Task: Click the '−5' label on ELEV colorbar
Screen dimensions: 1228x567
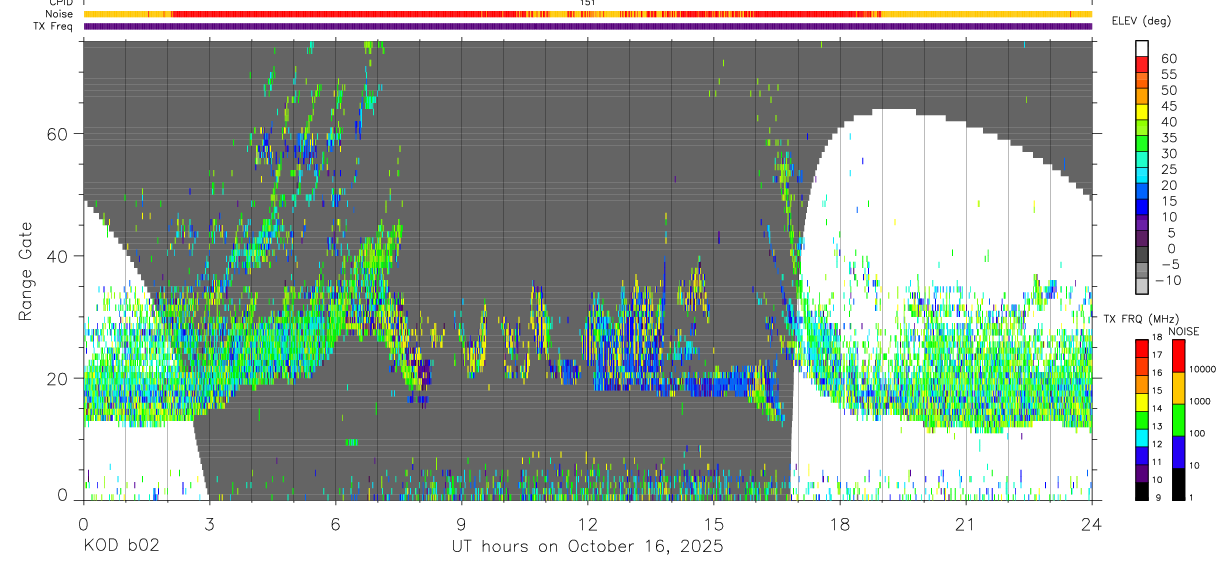Action: coord(1169,264)
